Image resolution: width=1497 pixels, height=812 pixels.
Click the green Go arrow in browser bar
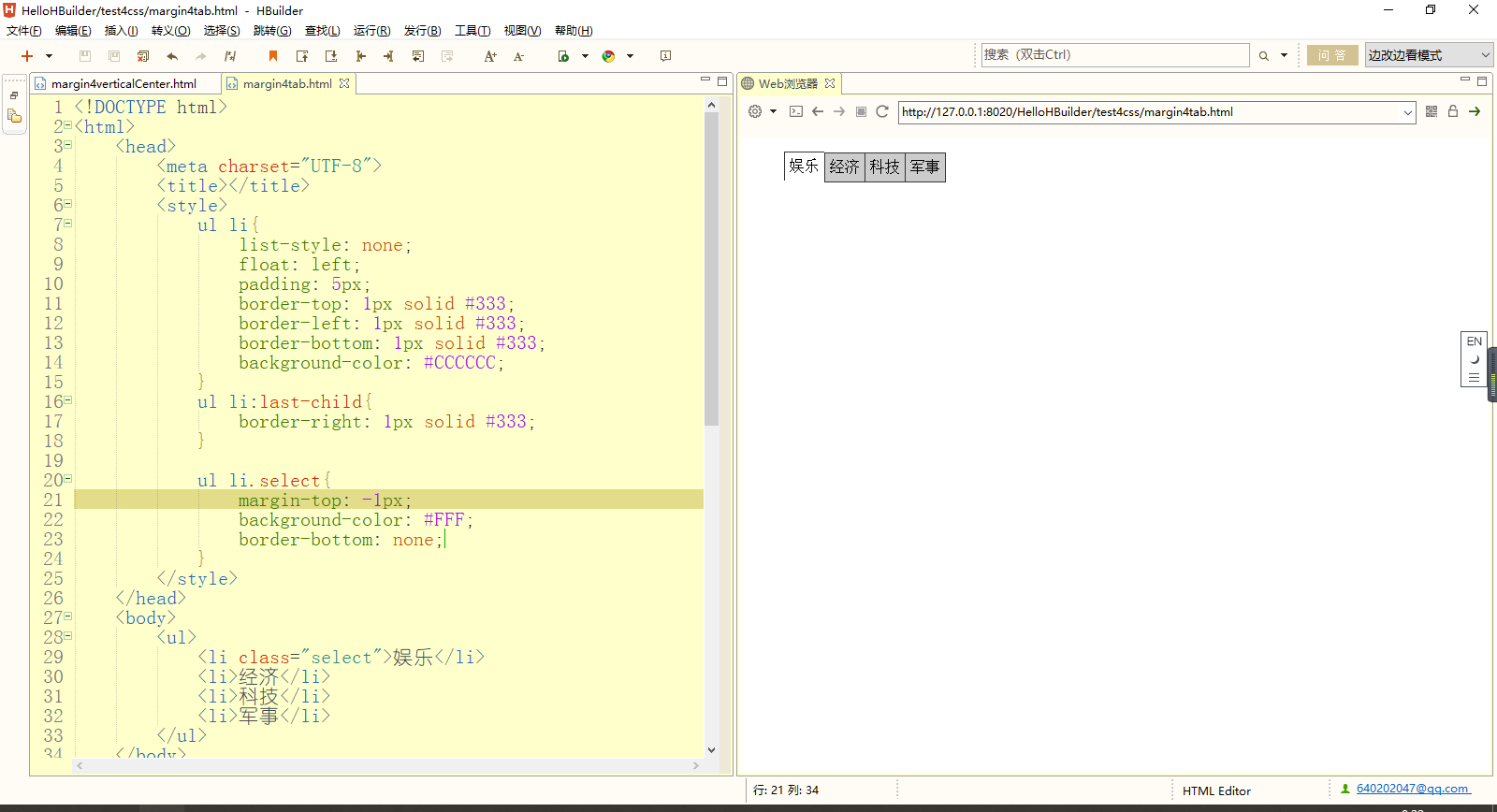coord(1475,111)
